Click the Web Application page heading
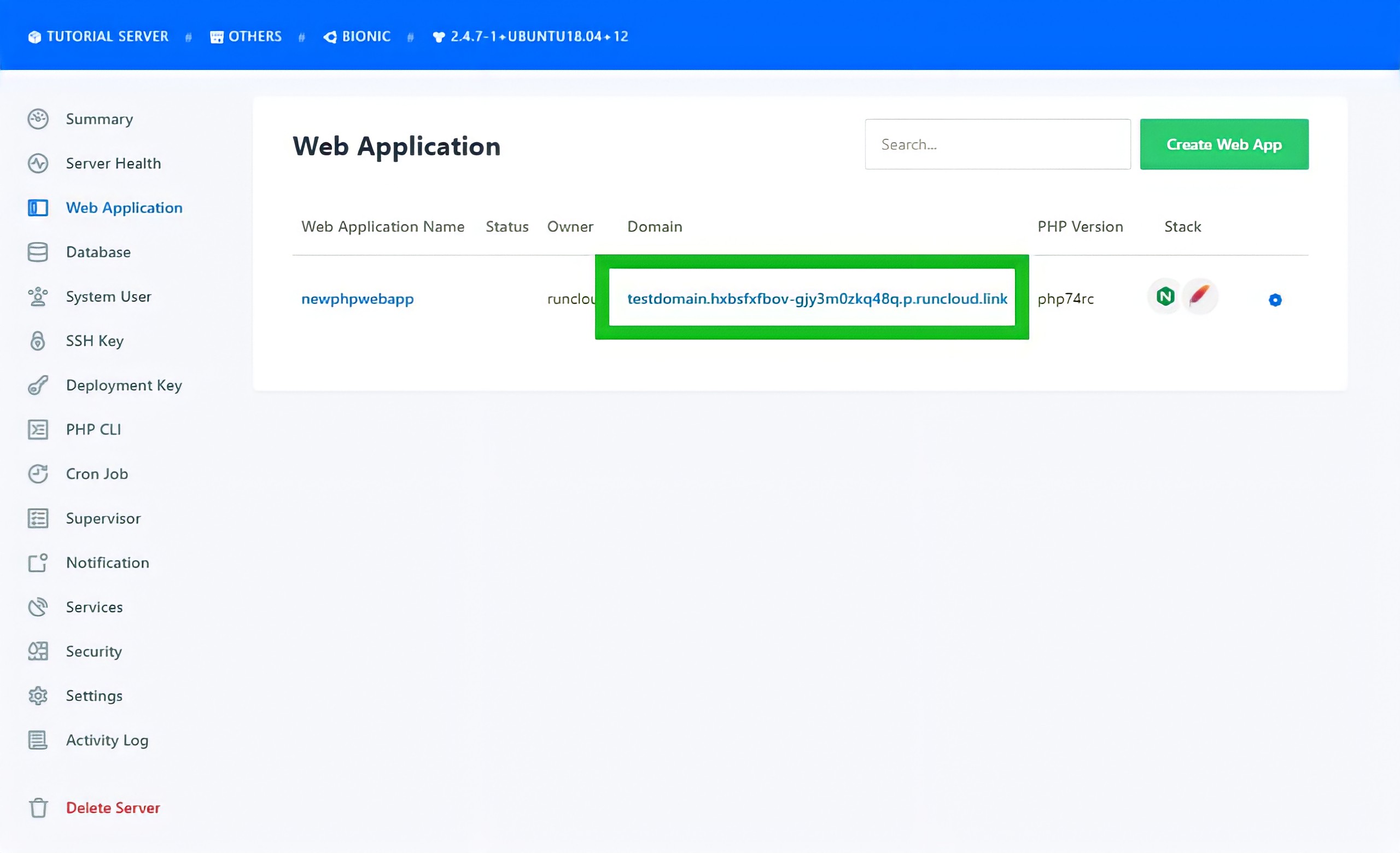Viewport: 1400px width, 853px height. coord(396,147)
